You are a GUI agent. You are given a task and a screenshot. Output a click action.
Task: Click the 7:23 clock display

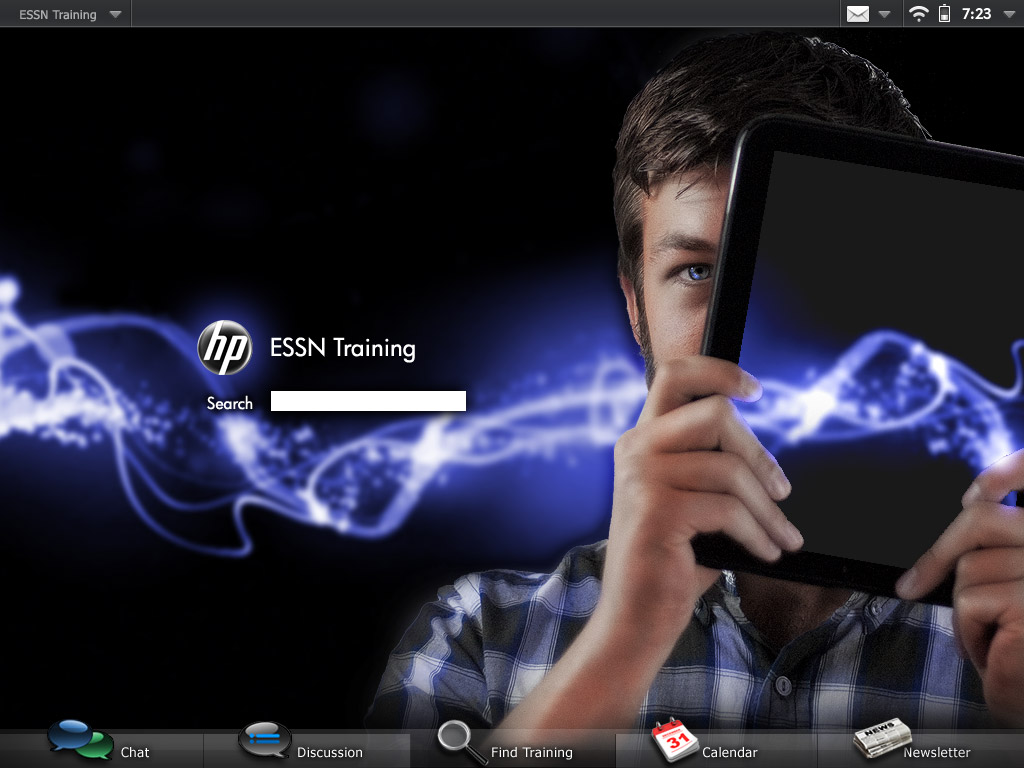(x=976, y=14)
